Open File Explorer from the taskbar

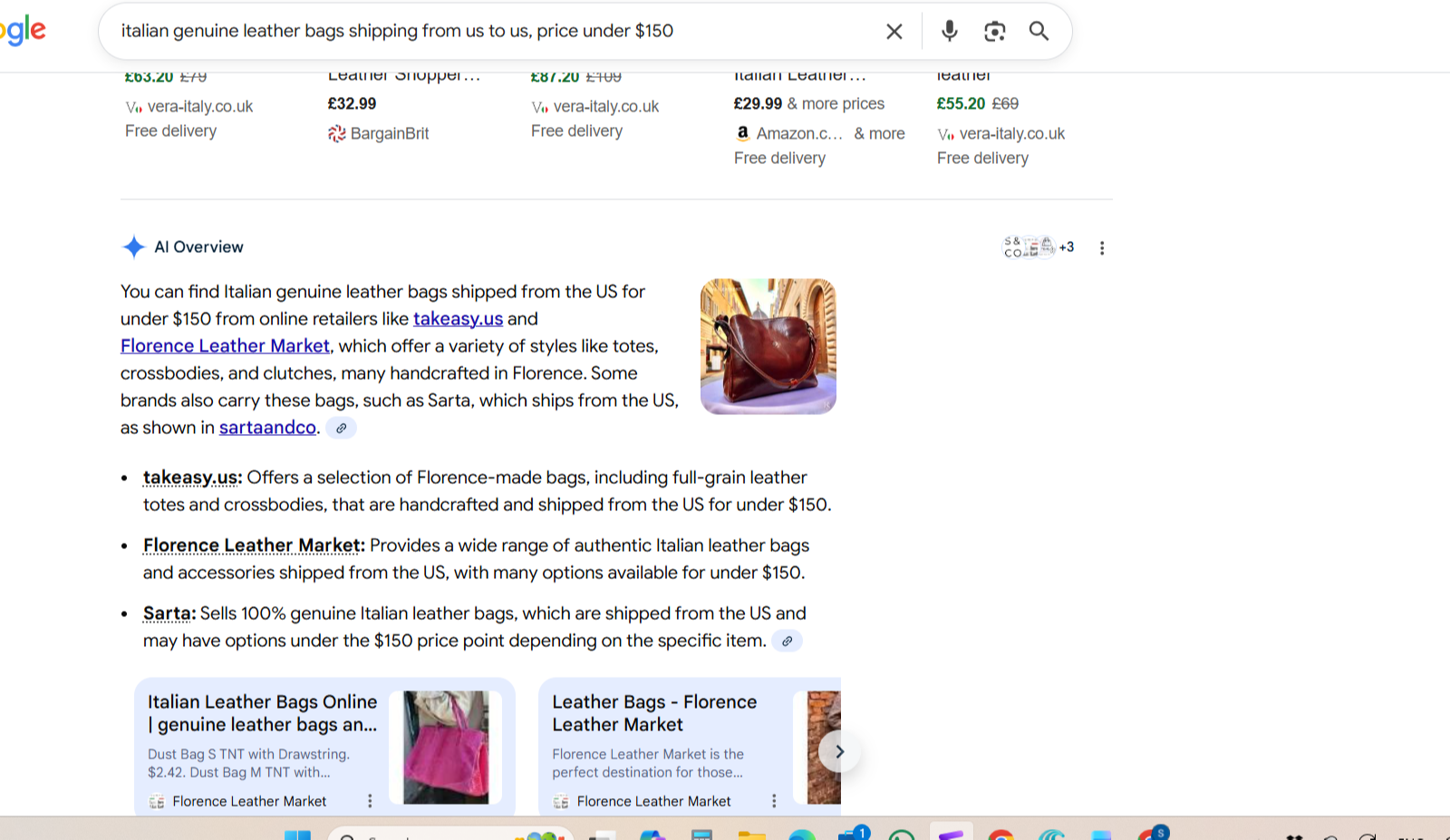point(751,835)
